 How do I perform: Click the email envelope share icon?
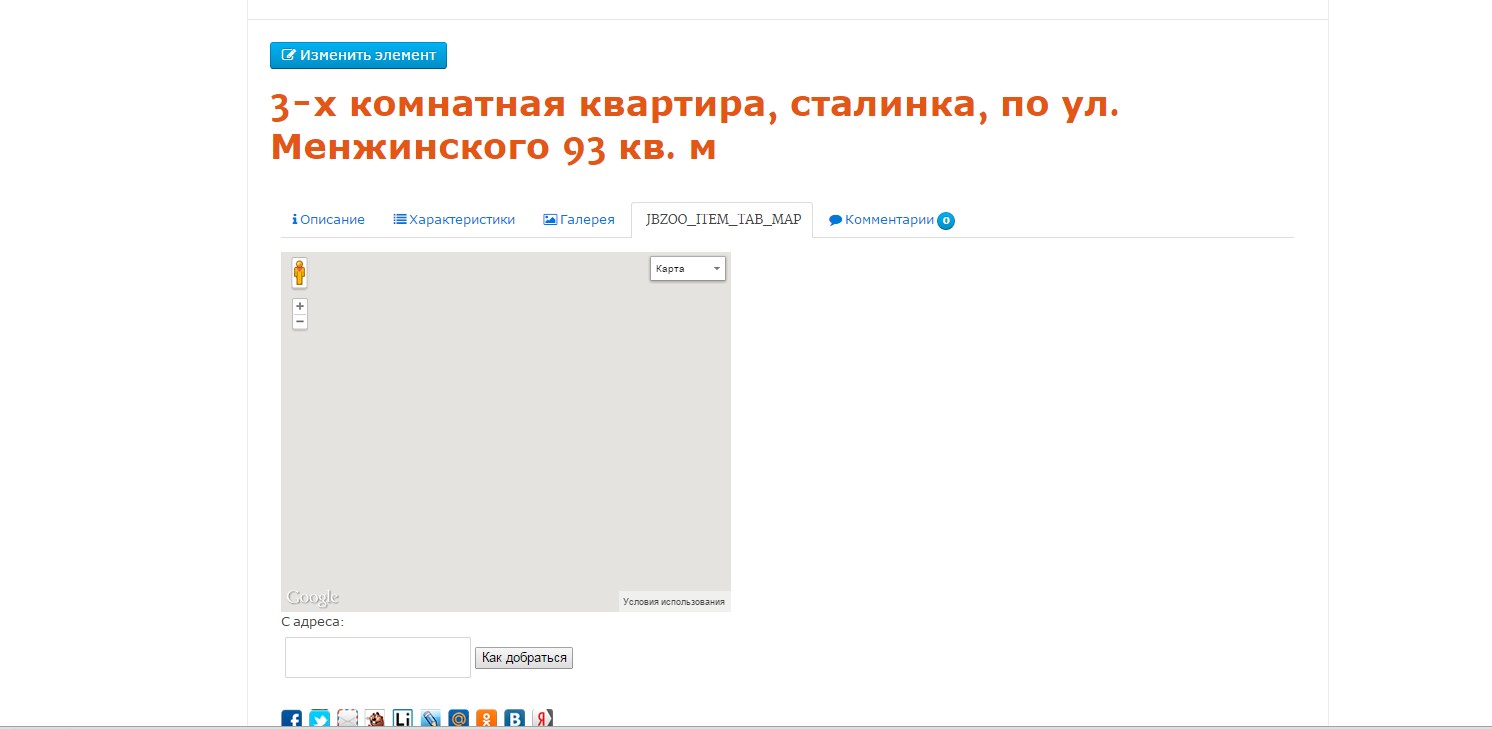[x=347, y=719]
